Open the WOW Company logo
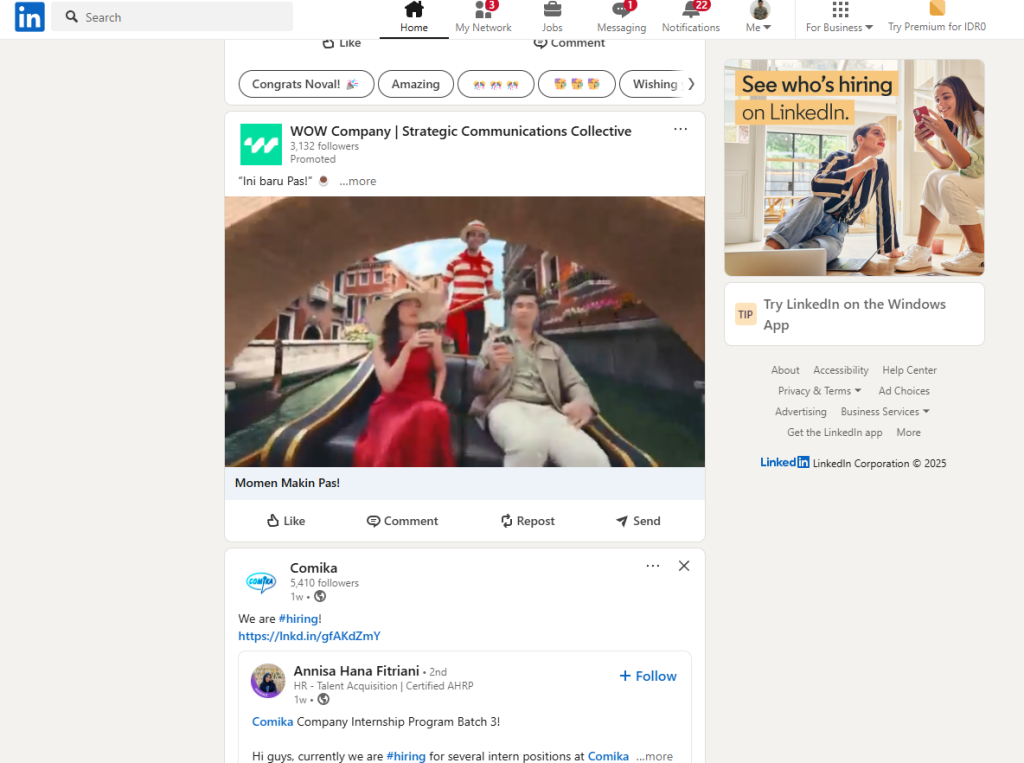The height and width of the screenshot is (763, 1024). click(261, 144)
